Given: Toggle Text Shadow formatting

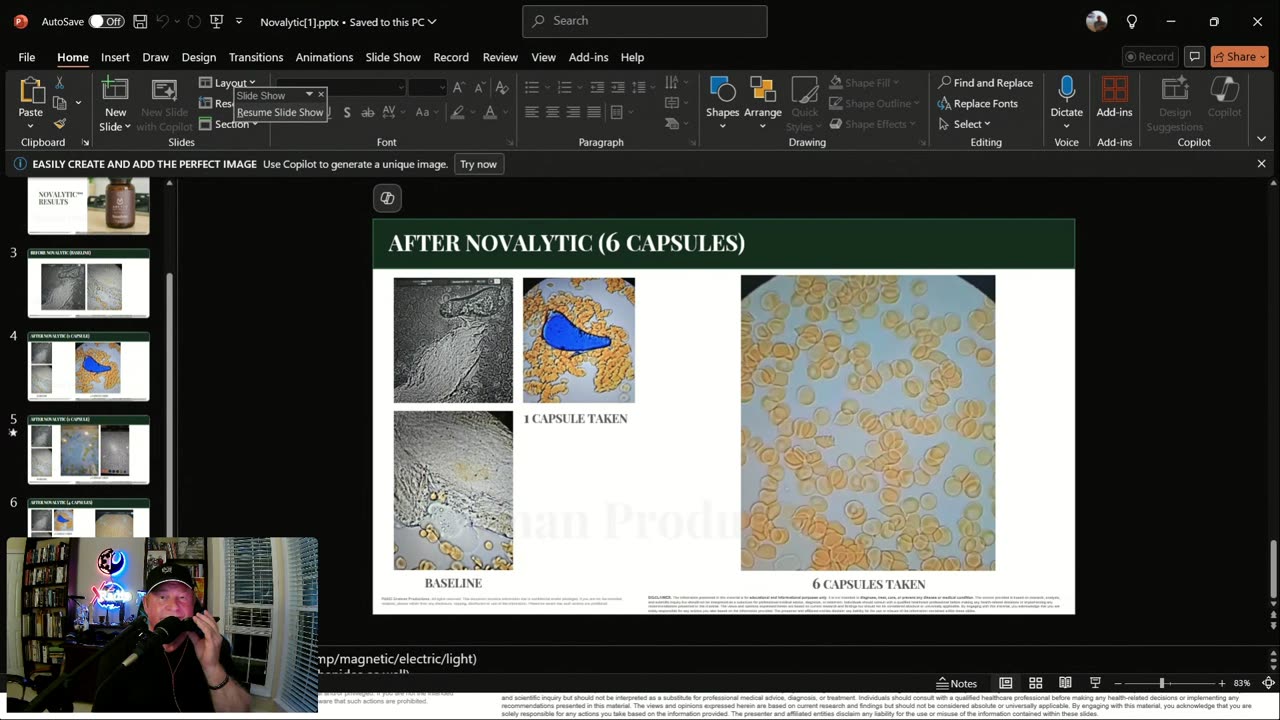Looking at the screenshot, I should 347,112.
